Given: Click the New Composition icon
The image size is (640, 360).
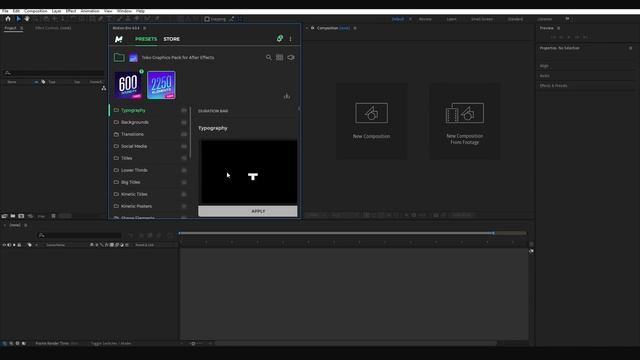Looking at the screenshot, I should click(x=371, y=113).
